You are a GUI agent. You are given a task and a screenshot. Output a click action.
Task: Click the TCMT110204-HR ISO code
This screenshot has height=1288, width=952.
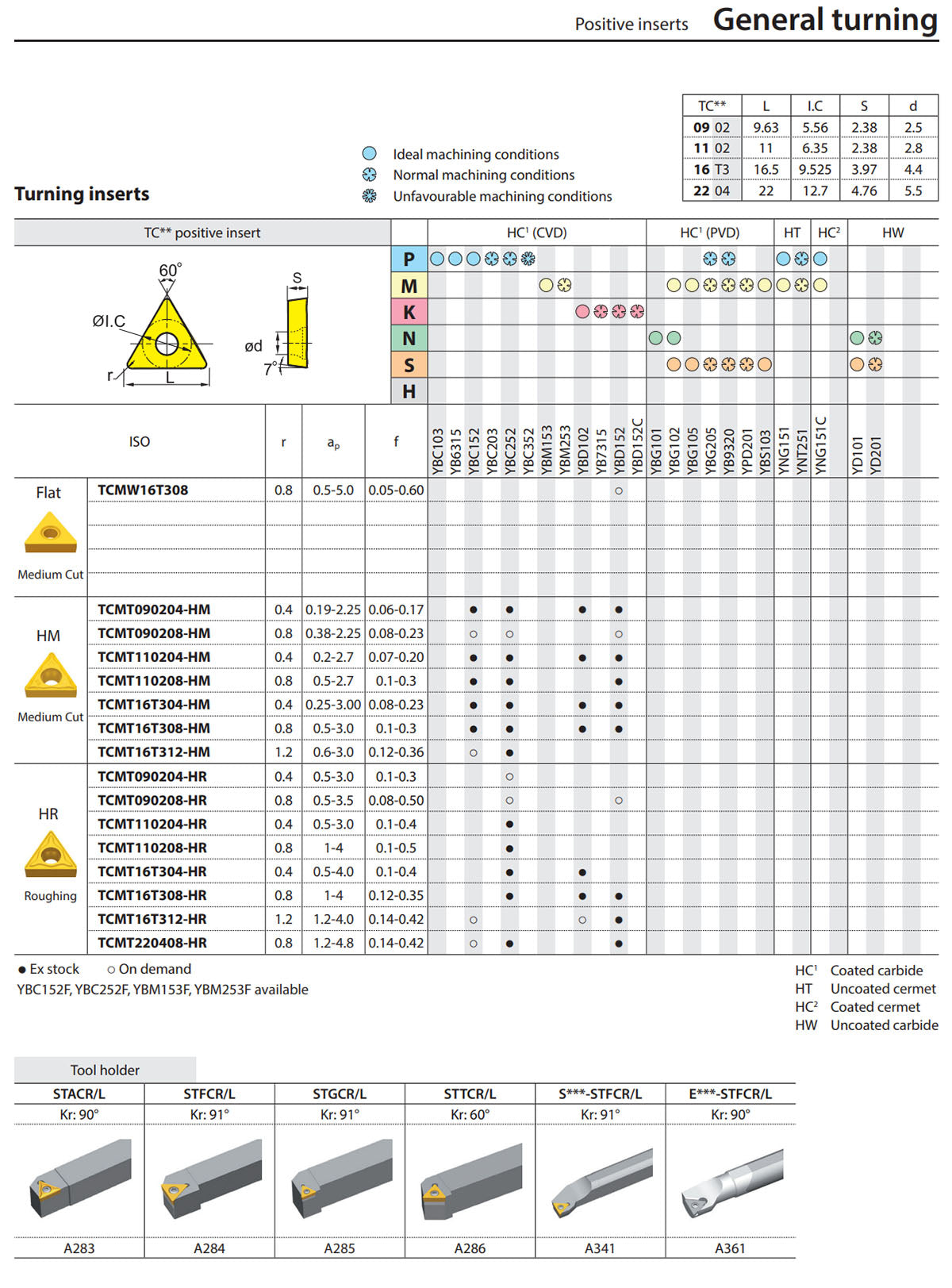coord(152,824)
